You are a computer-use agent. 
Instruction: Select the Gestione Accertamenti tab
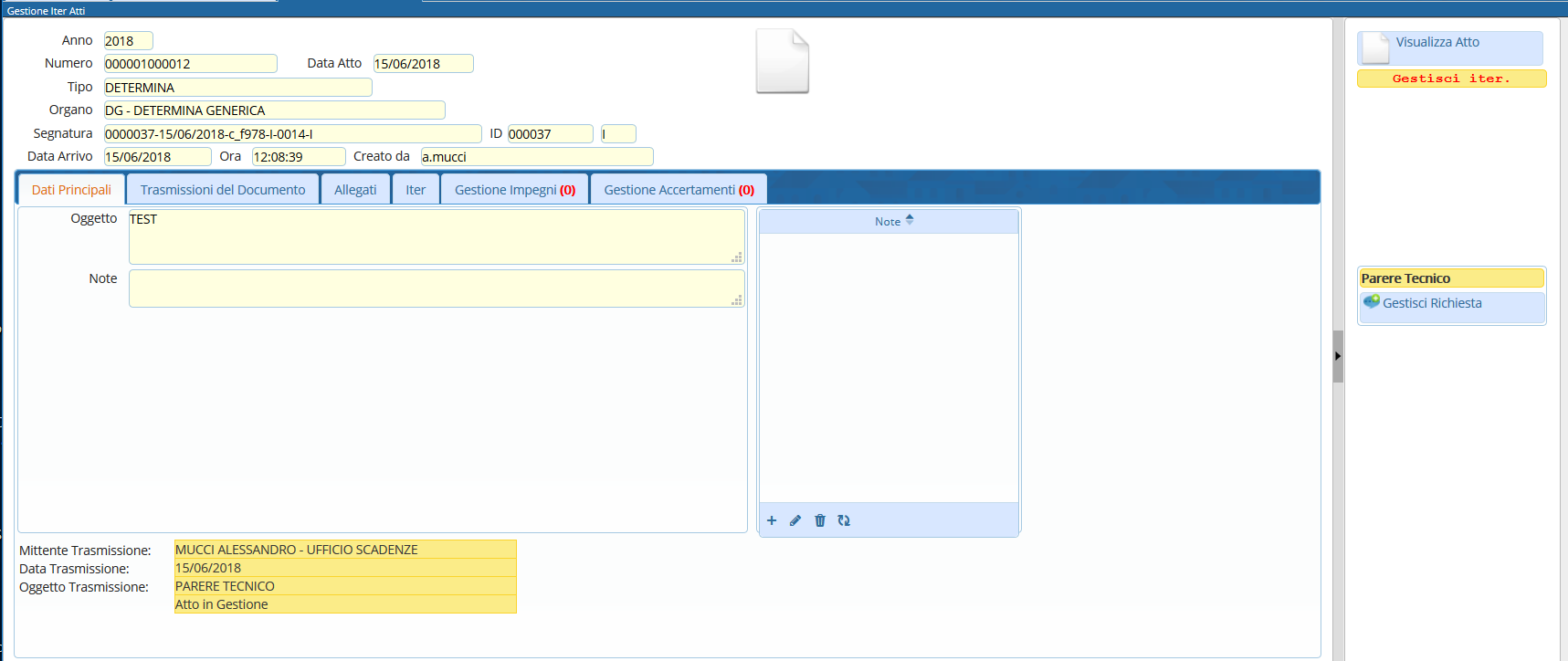[679, 190]
